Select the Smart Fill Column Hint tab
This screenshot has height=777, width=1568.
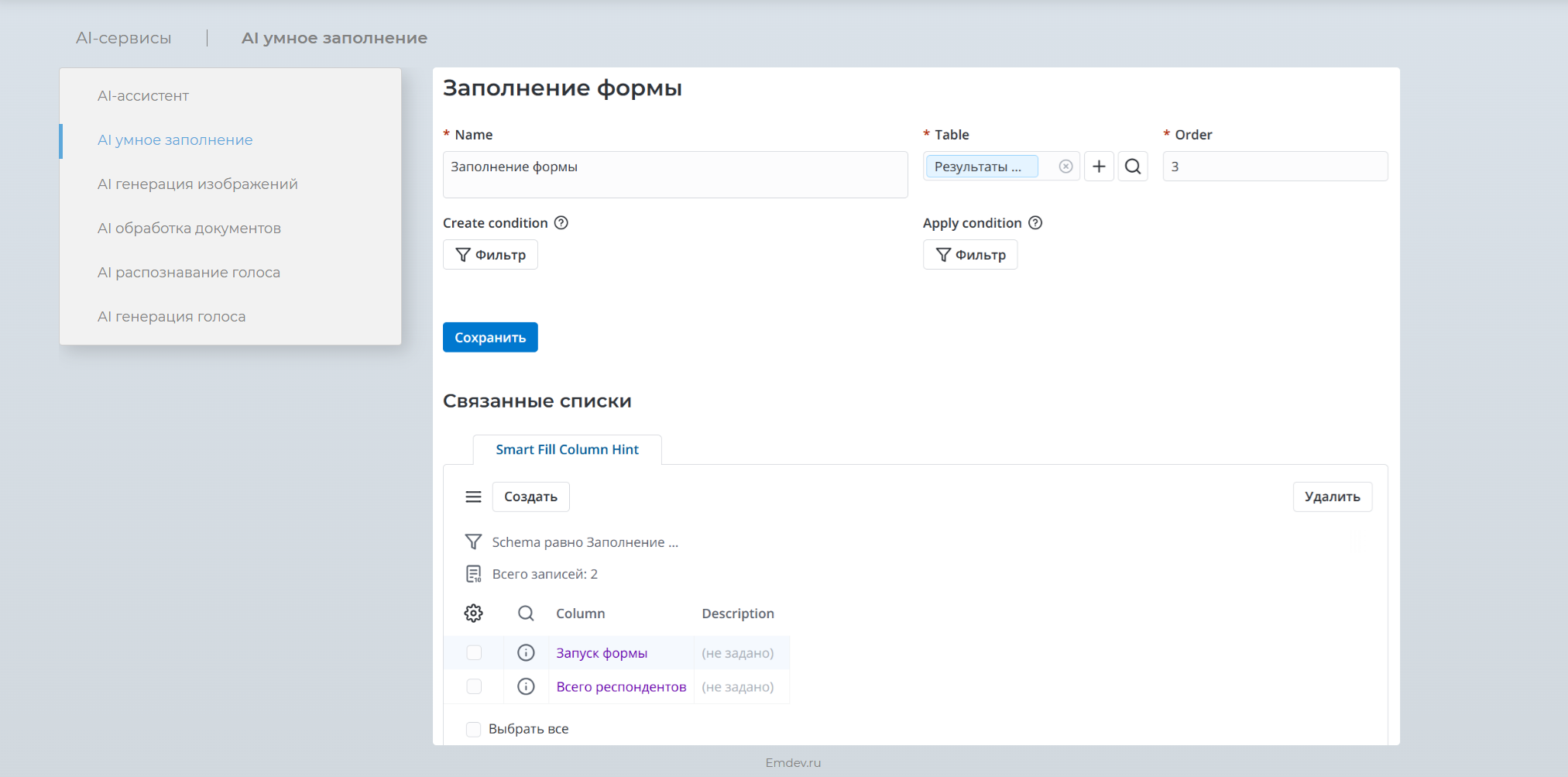[x=567, y=449]
